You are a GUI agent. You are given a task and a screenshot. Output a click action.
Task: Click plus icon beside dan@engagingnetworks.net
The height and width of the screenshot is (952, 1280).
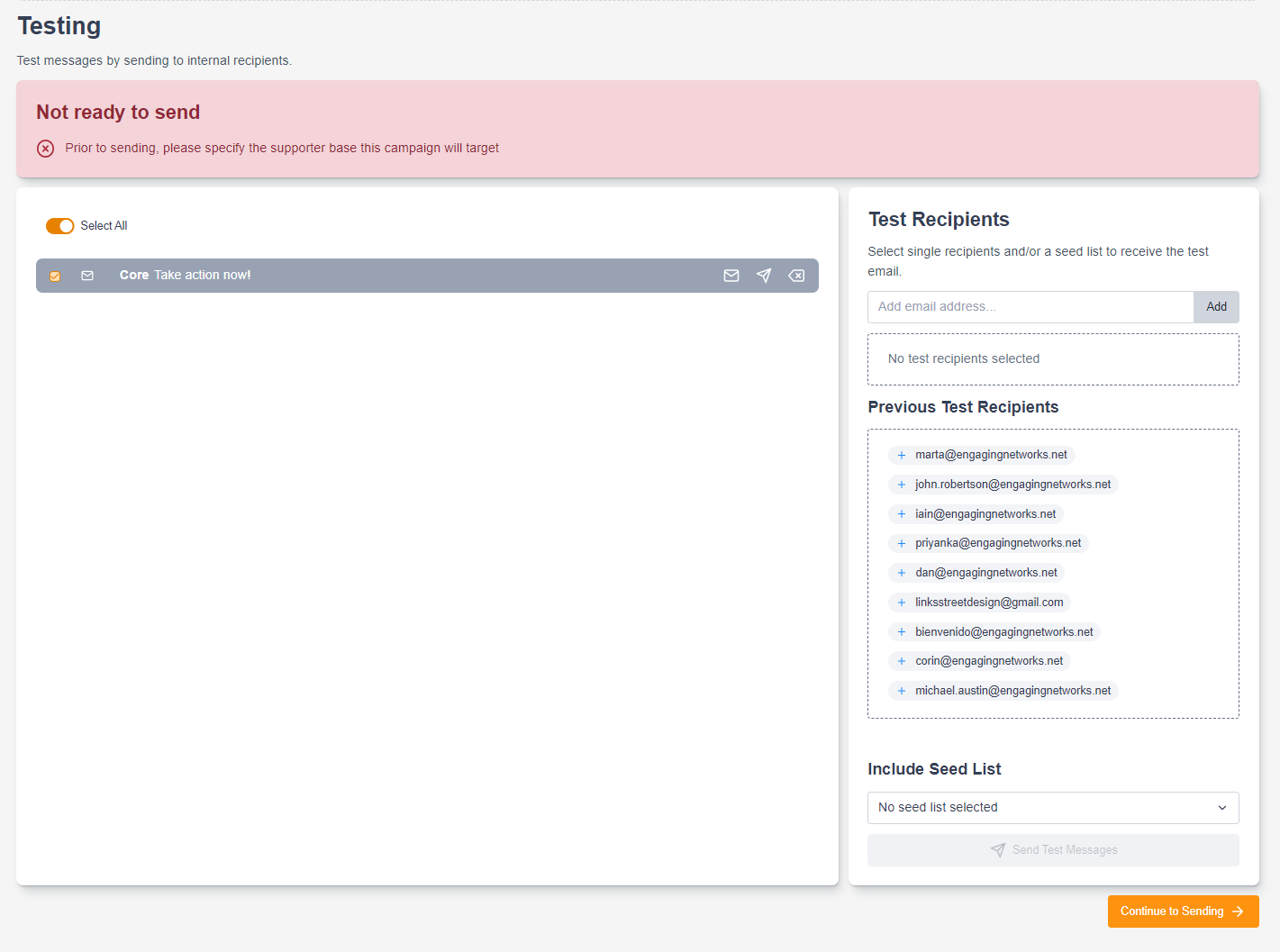[x=901, y=572]
